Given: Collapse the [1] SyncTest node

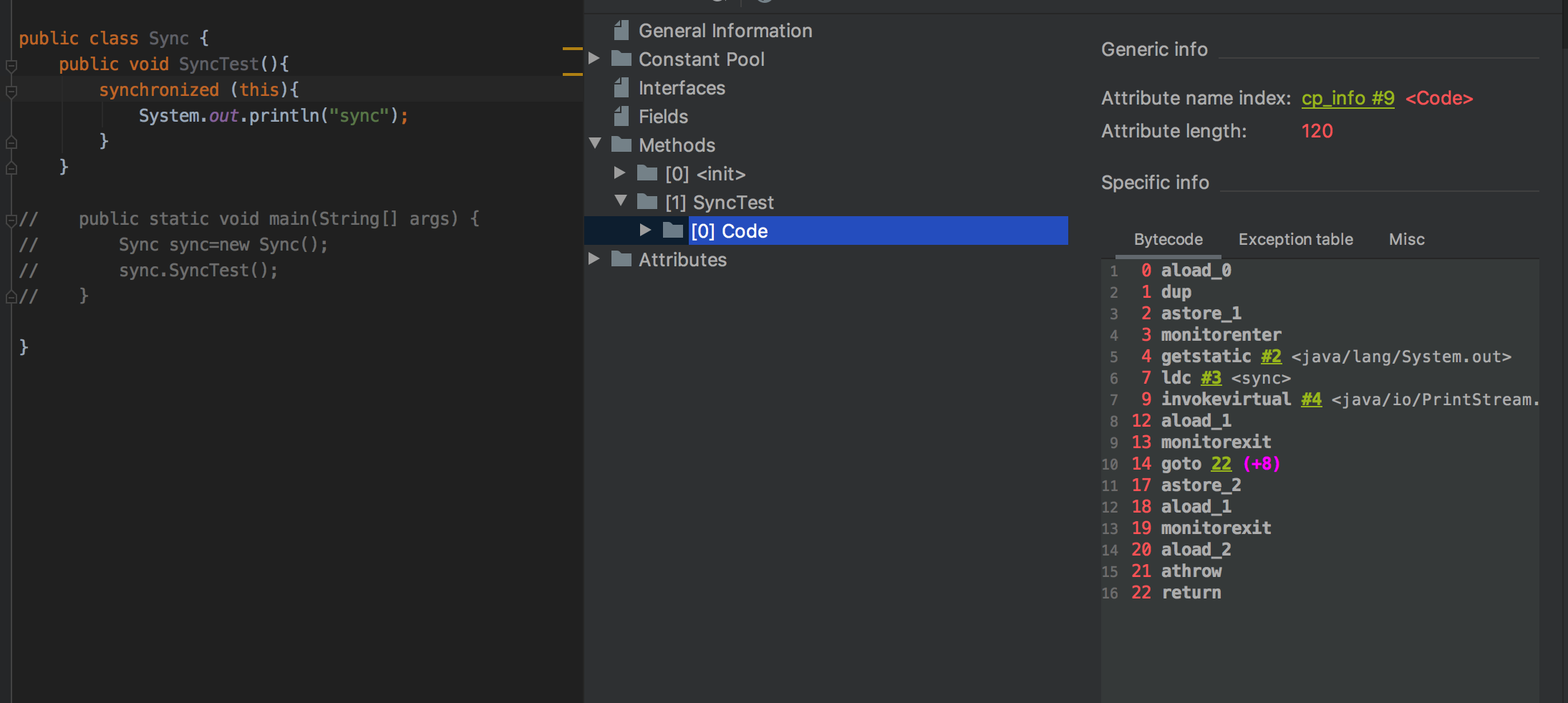Looking at the screenshot, I should [621, 200].
